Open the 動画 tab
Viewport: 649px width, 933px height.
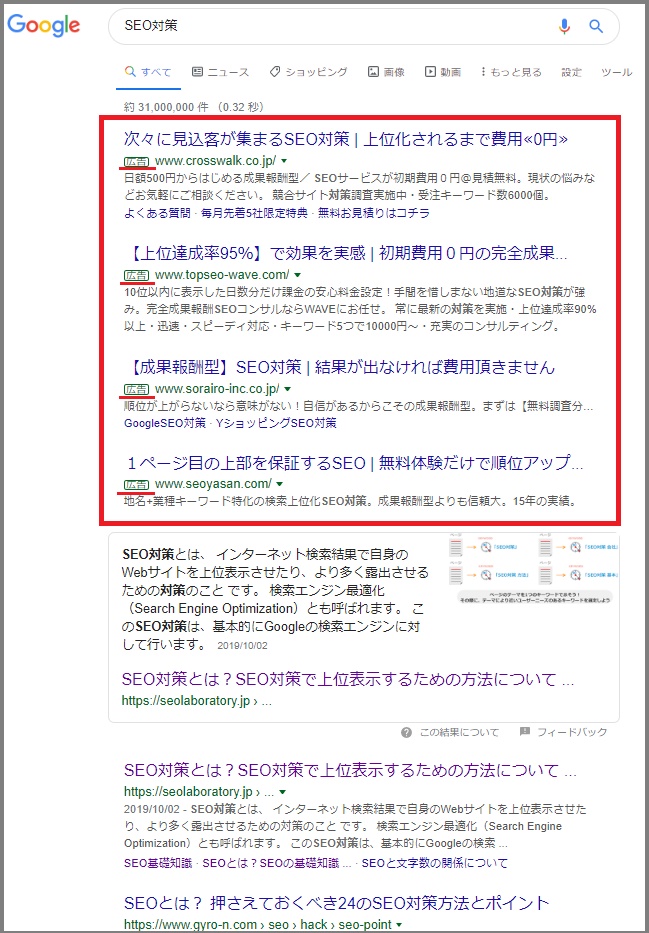(x=443, y=72)
